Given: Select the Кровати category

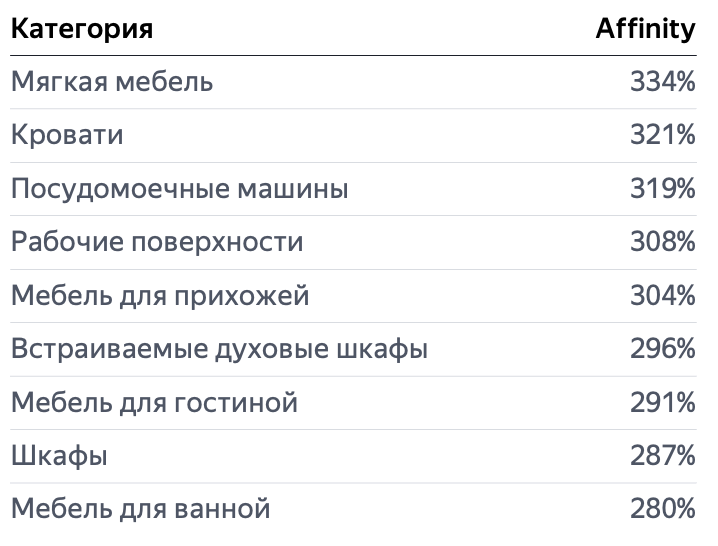Looking at the screenshot, I should click(x=67, y=135).
